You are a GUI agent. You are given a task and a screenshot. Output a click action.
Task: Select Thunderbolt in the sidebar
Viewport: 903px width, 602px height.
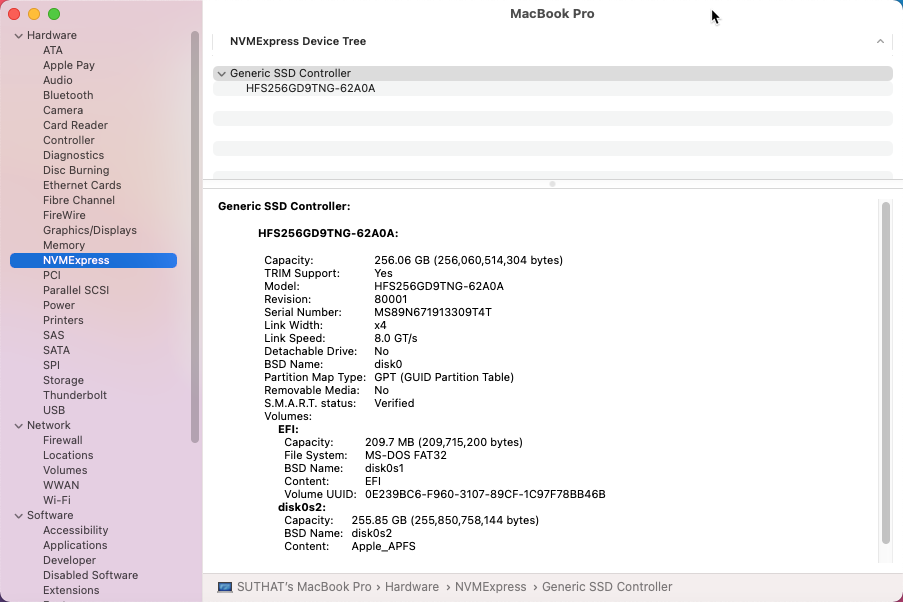point(75,395)
